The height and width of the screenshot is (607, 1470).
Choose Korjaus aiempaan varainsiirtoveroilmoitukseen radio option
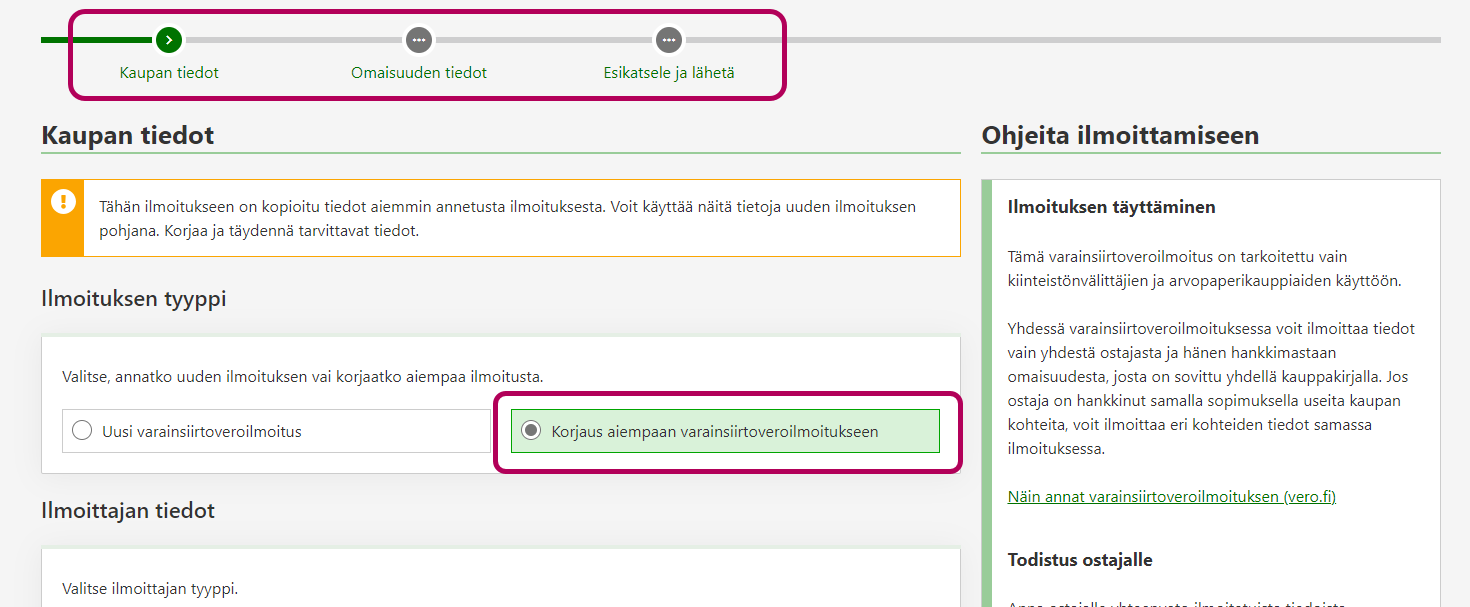532,431
